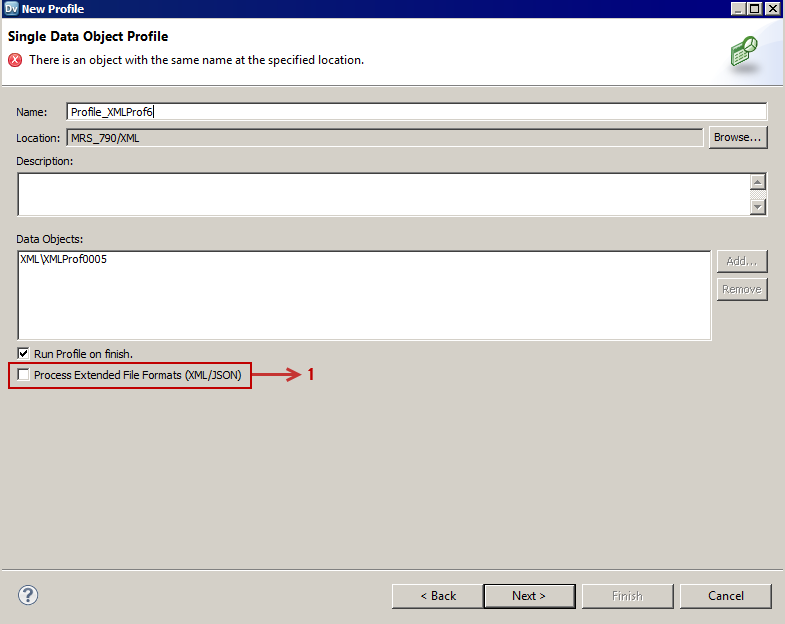The image size is (785, 624).
Task: Click the Remove data object button
Action: click(x=742, y=289)
